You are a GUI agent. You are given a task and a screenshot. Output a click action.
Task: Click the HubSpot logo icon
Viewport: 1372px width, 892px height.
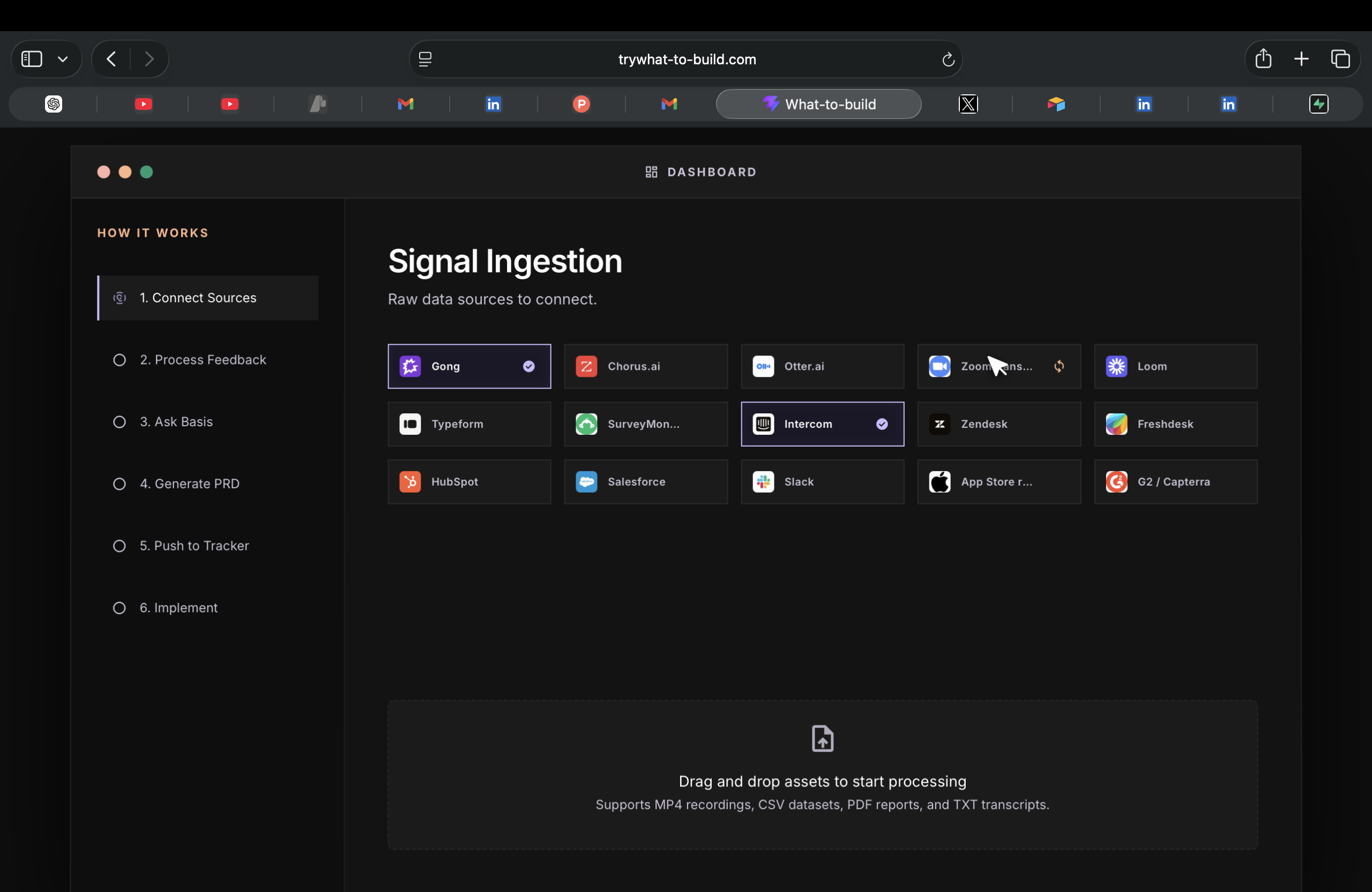point(410,481)
